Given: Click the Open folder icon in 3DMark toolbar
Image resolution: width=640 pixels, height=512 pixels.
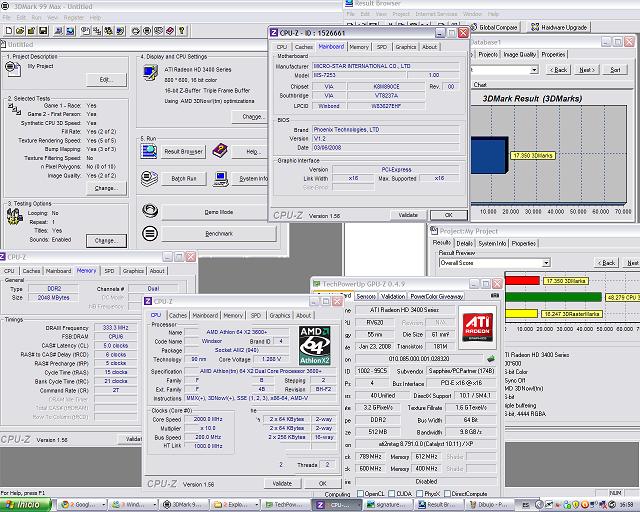Looking at the screenshot, I should pos(20,31).
